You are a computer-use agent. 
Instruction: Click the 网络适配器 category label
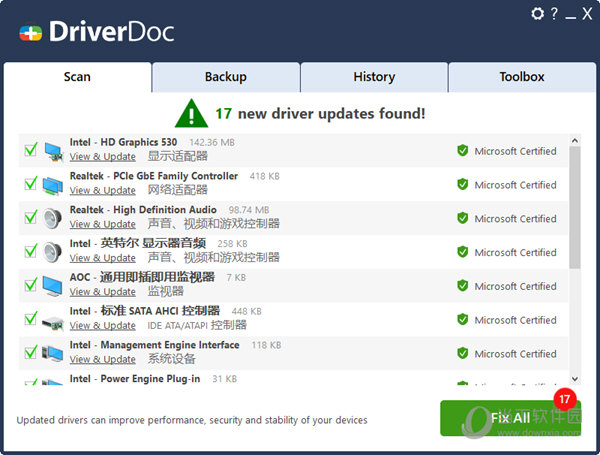click(178, 190)
